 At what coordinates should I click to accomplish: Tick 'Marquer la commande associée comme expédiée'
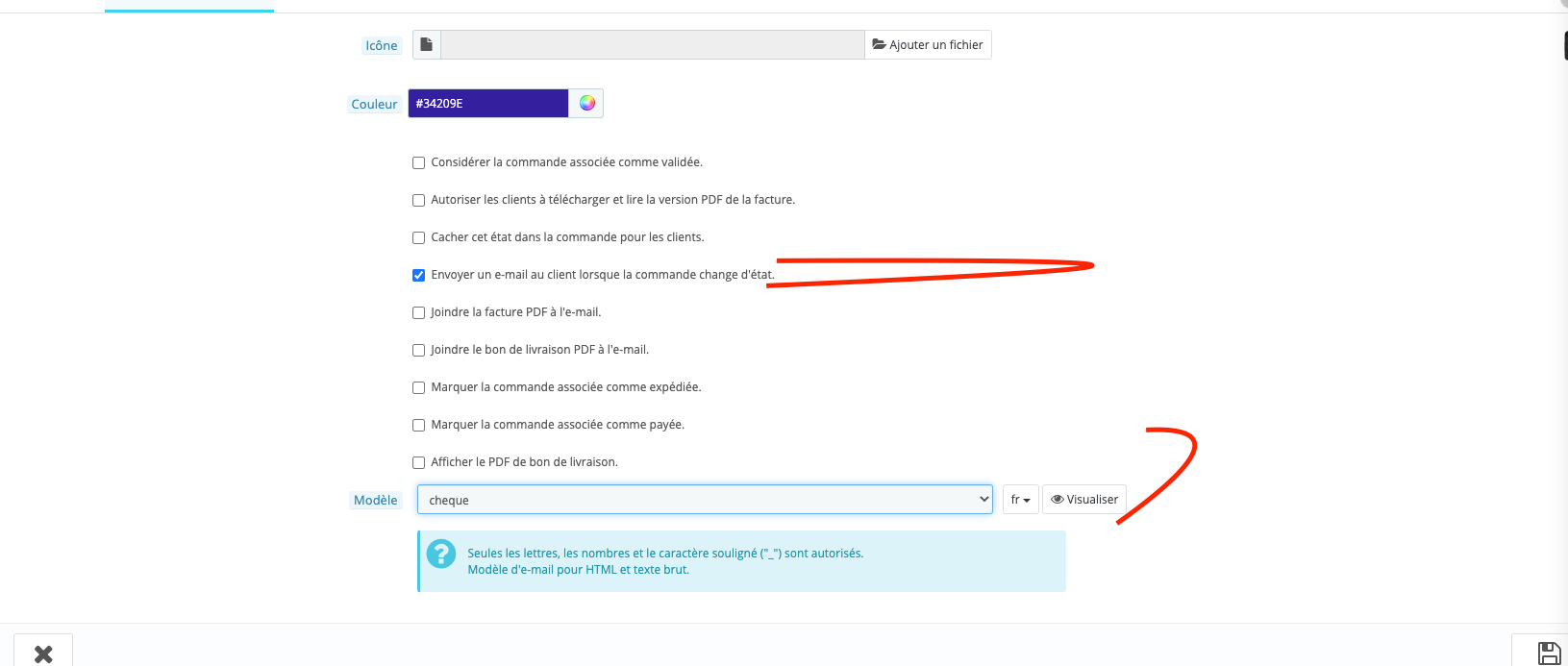418,387
